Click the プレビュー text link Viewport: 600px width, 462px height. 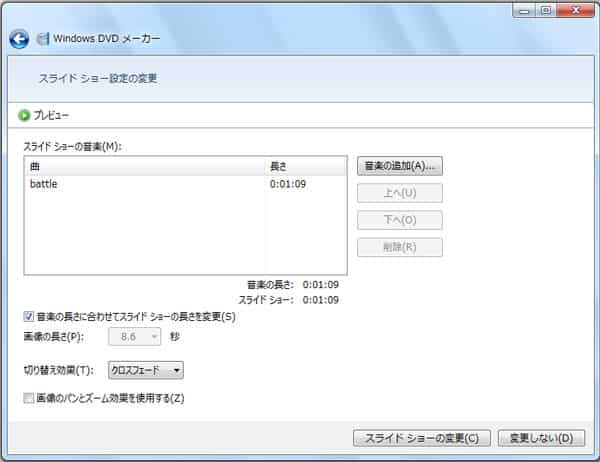pyautogui.click(x=51, y=115)
